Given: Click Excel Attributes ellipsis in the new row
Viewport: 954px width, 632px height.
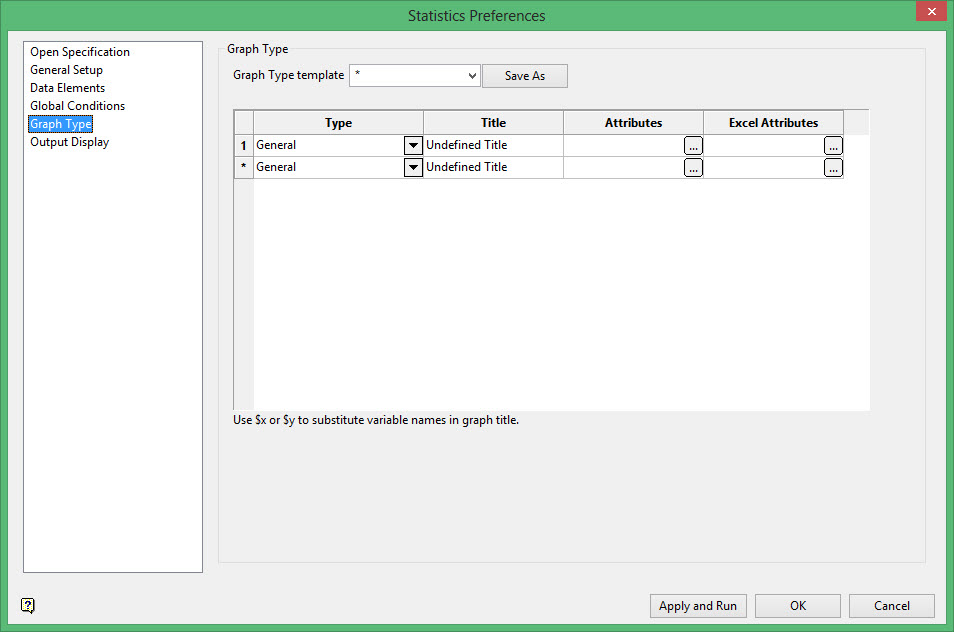Looking at the screenshot, I should point(833,168).
